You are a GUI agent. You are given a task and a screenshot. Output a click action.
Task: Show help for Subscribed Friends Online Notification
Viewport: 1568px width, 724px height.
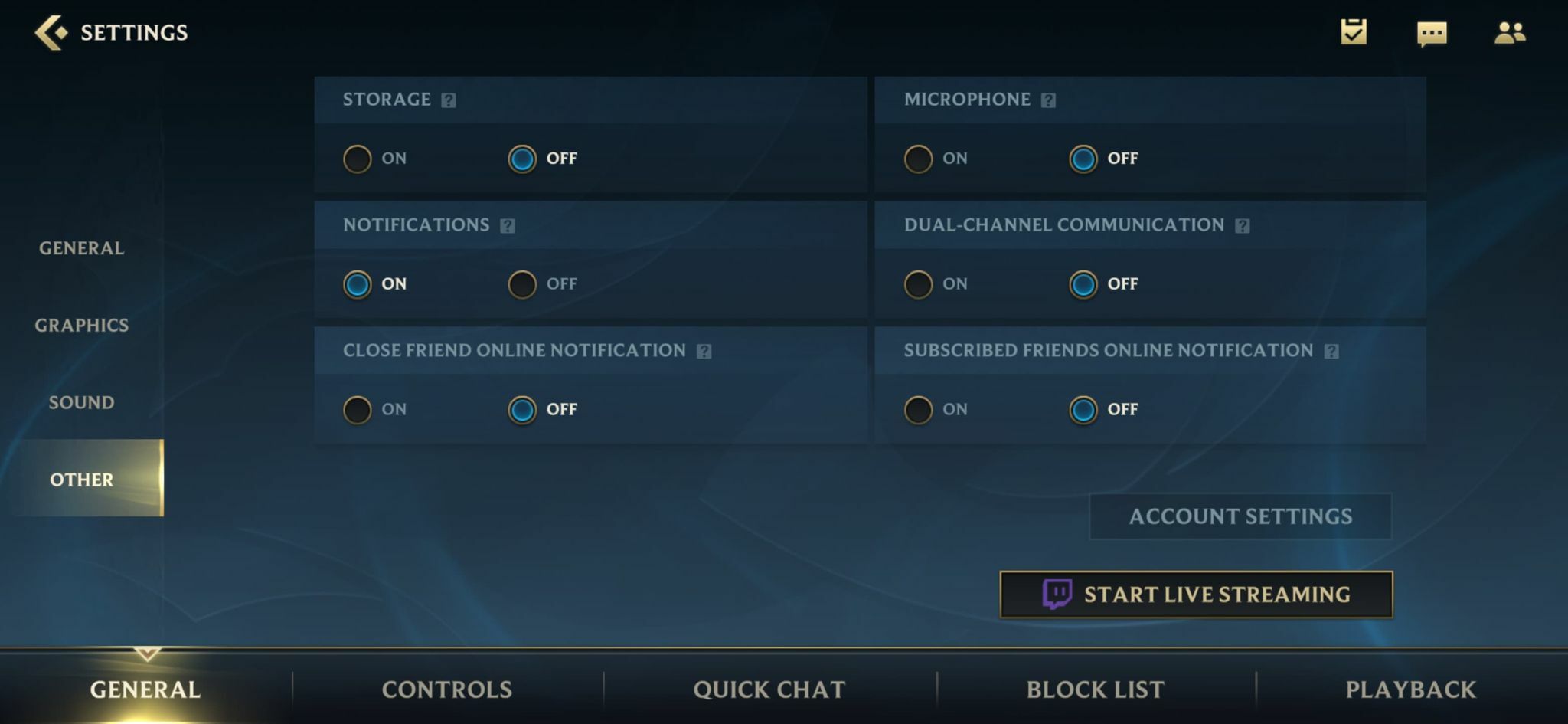[x=1331, y=352]
